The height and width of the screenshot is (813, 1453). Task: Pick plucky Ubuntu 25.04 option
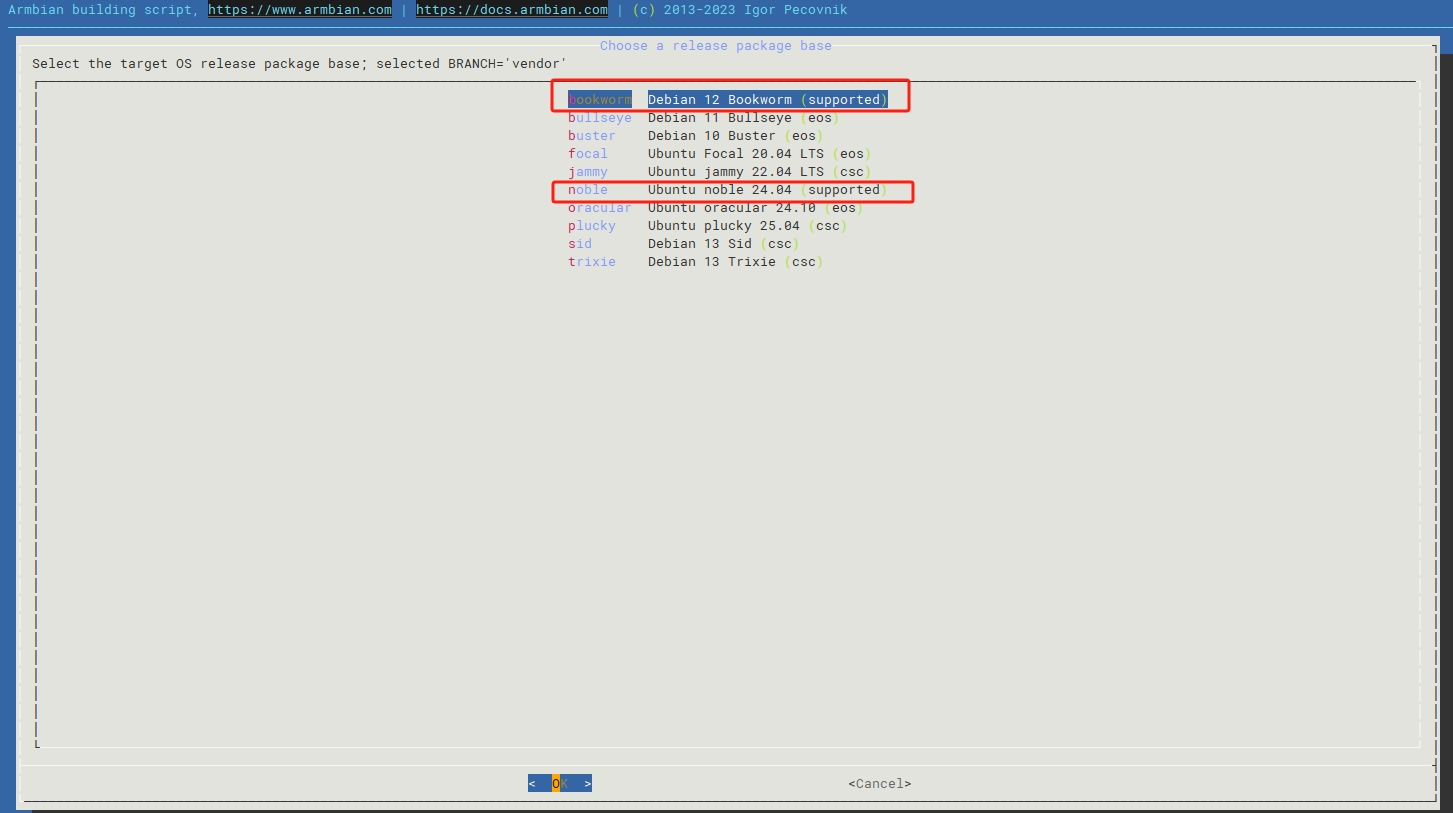[x=592, y=226]
